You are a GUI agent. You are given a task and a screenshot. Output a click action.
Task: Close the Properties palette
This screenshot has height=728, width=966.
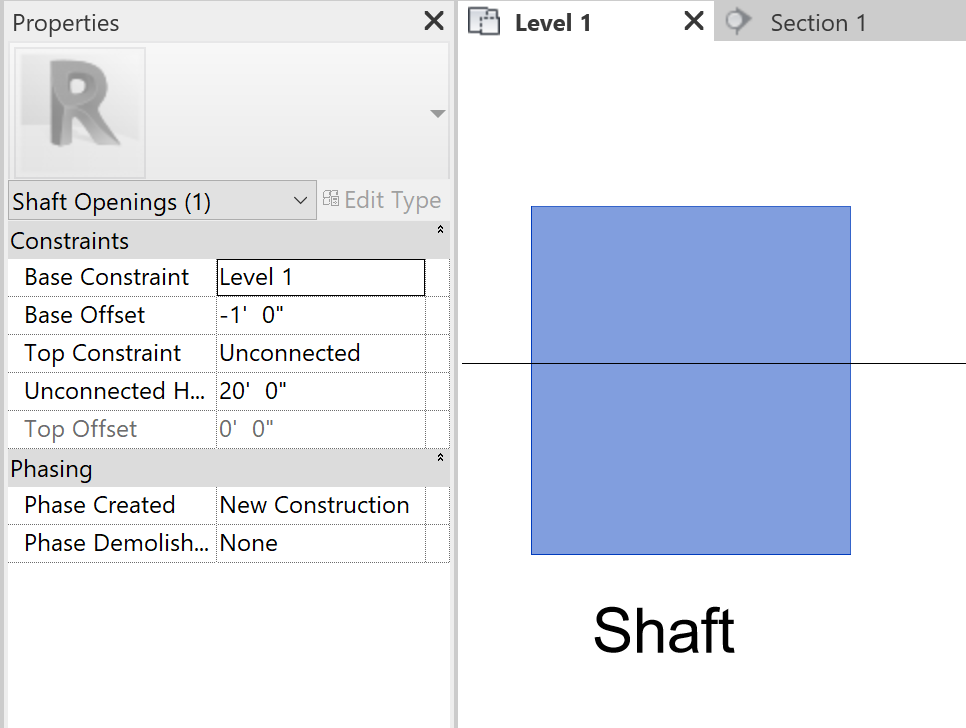[433, 20]
